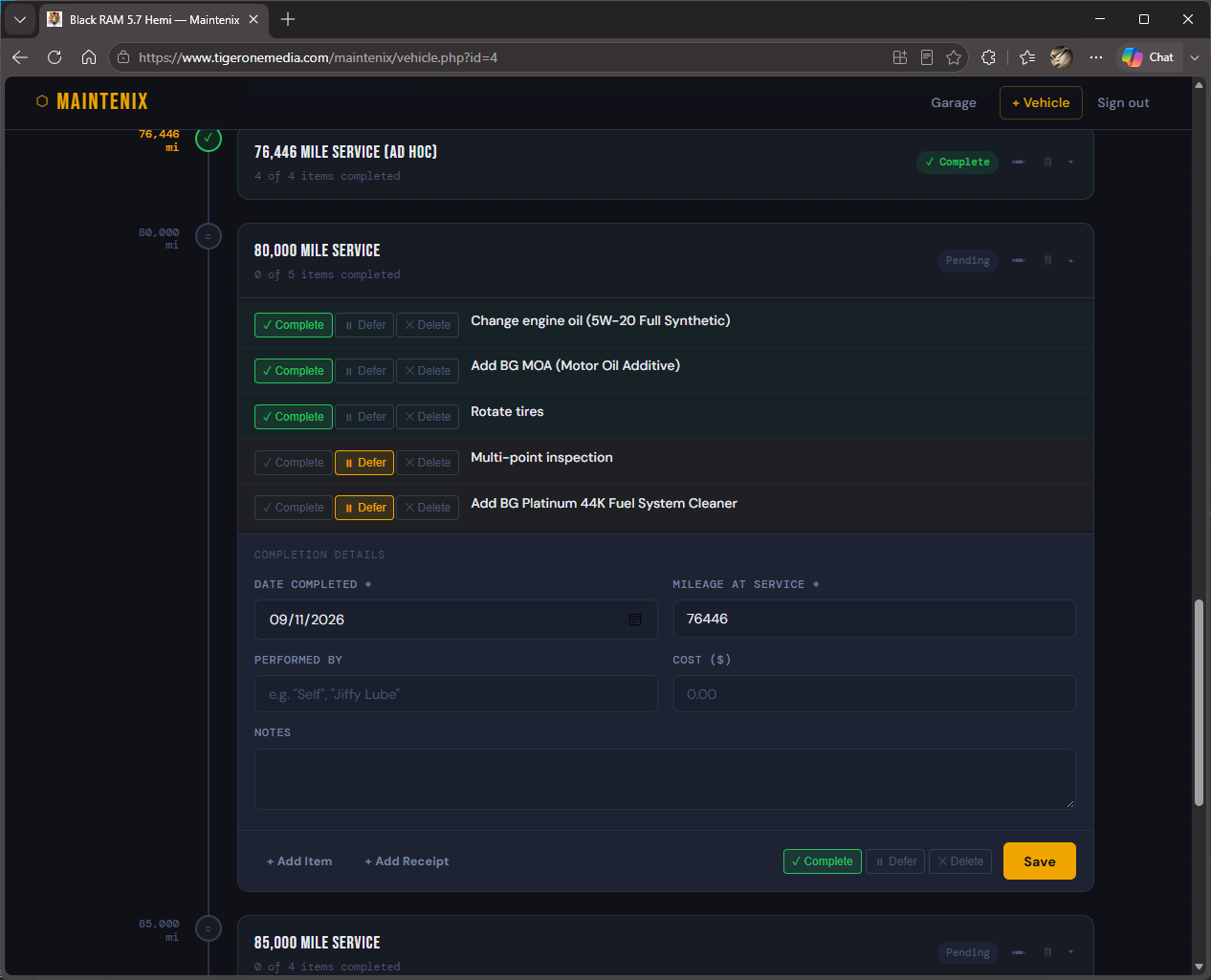This screenshot has width=1211, height=980.
Task: Go back to previous page
Action: pyautogui.click(x=20, y=57)
